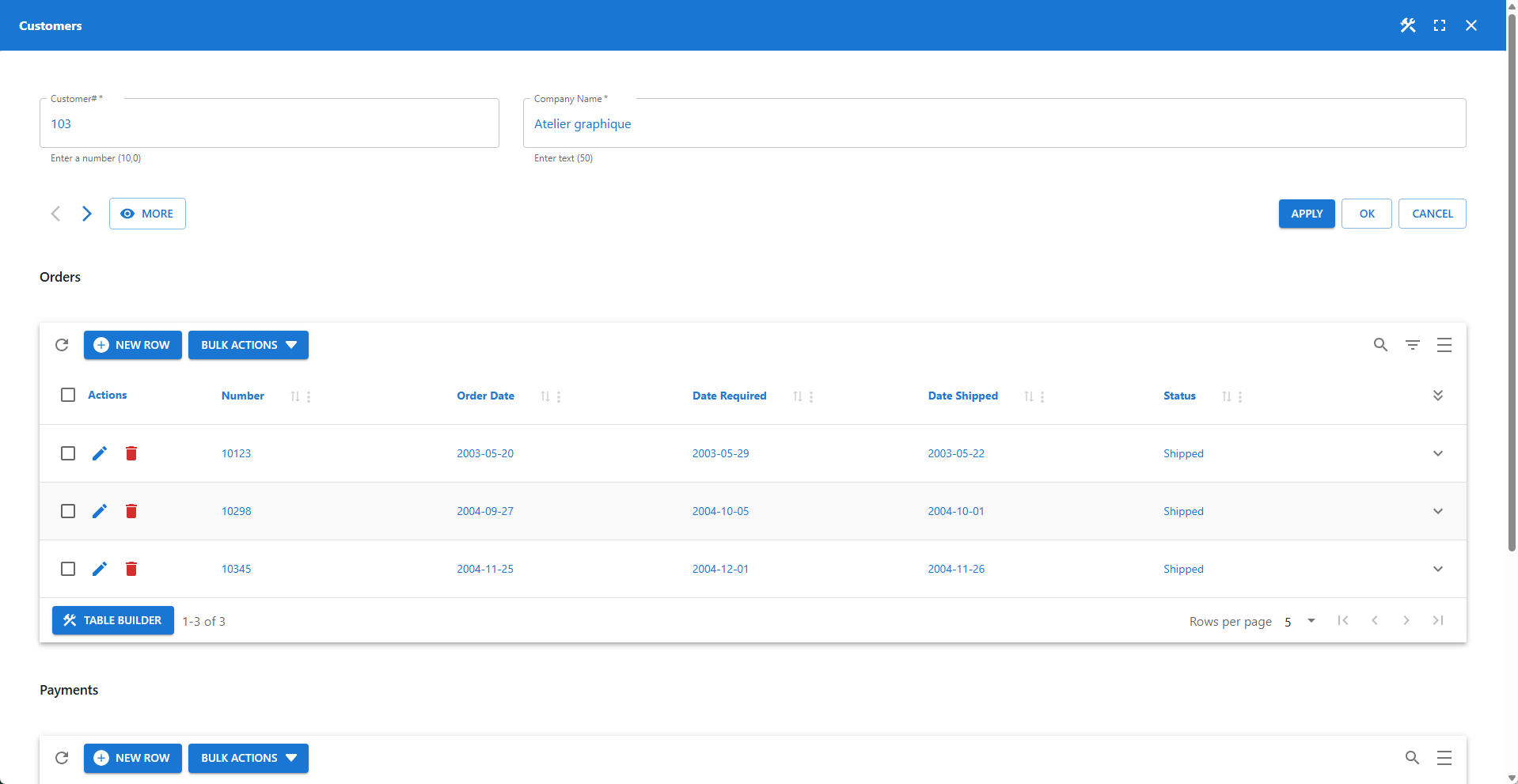The width and height of the screenshot is (1518, 784).
Task: Open the Bulk Actions dropdown
Action: point(248,345)
